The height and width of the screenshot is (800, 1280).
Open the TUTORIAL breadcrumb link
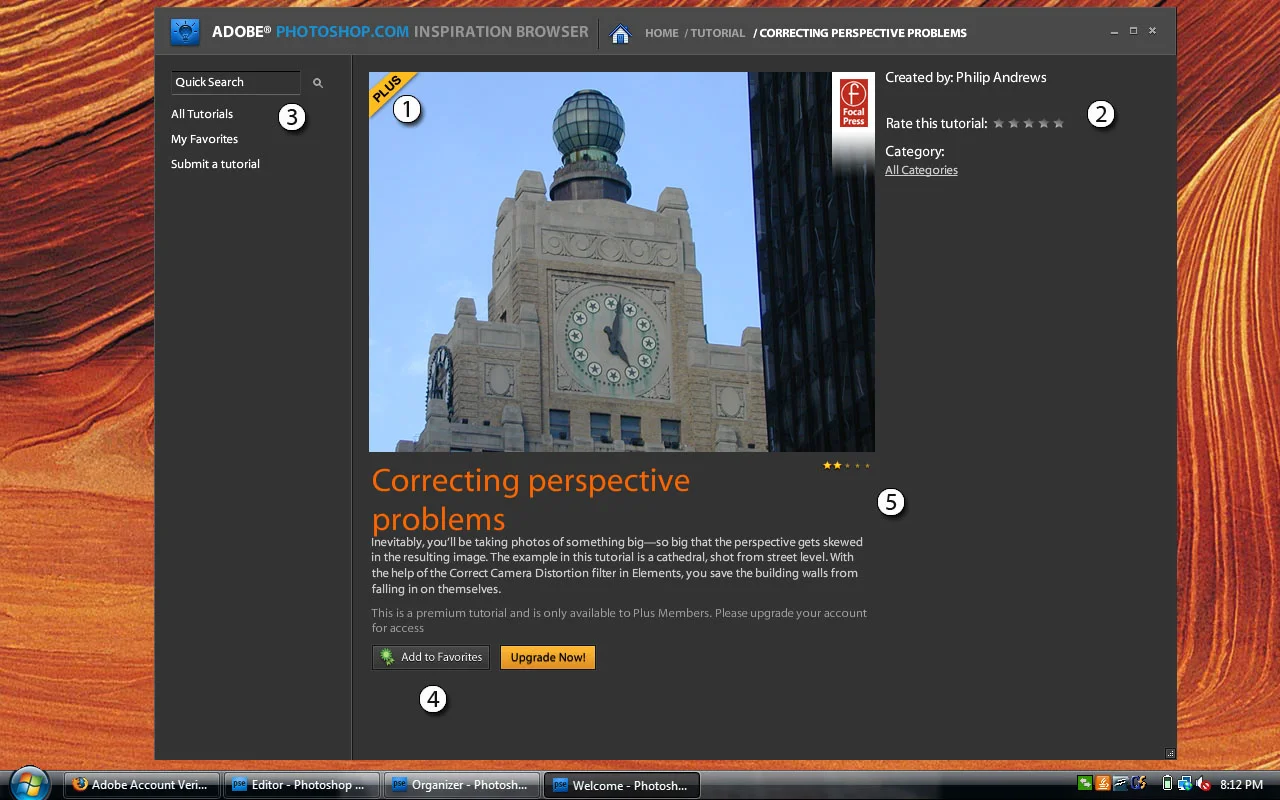[718, 33]
